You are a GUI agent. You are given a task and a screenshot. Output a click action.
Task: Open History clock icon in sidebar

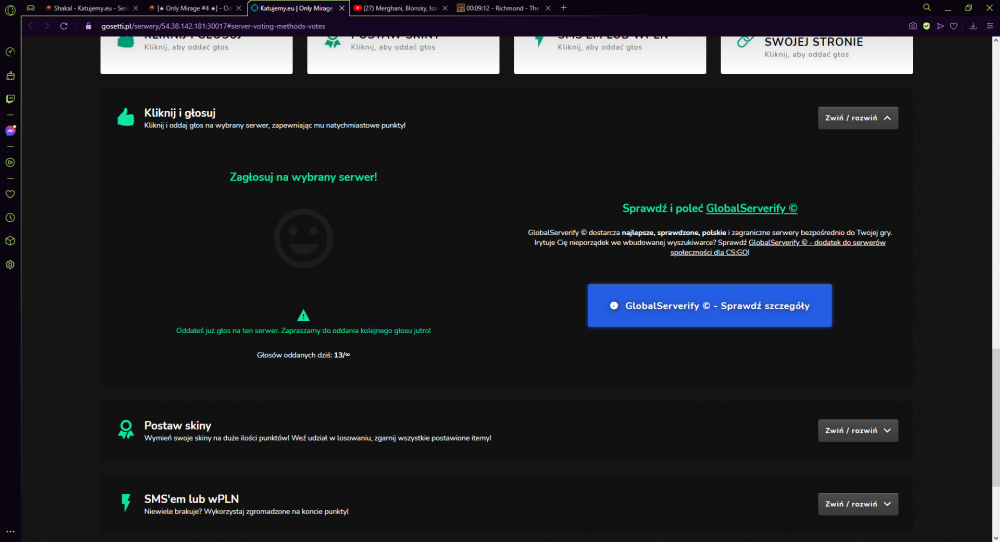10,217
